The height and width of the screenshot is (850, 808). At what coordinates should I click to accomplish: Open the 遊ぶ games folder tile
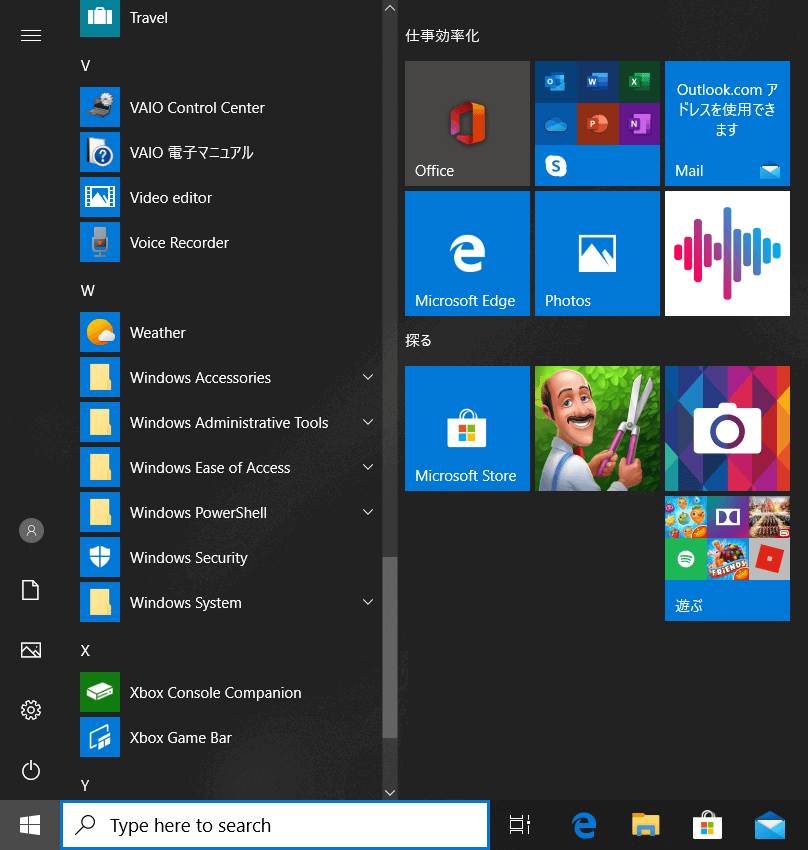[727, 558]
